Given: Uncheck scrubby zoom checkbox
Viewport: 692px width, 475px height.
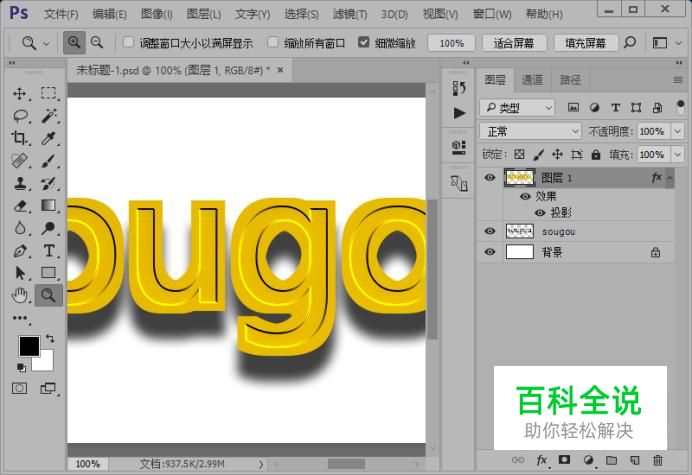Looking at the screenshot, I should point(363,42).
